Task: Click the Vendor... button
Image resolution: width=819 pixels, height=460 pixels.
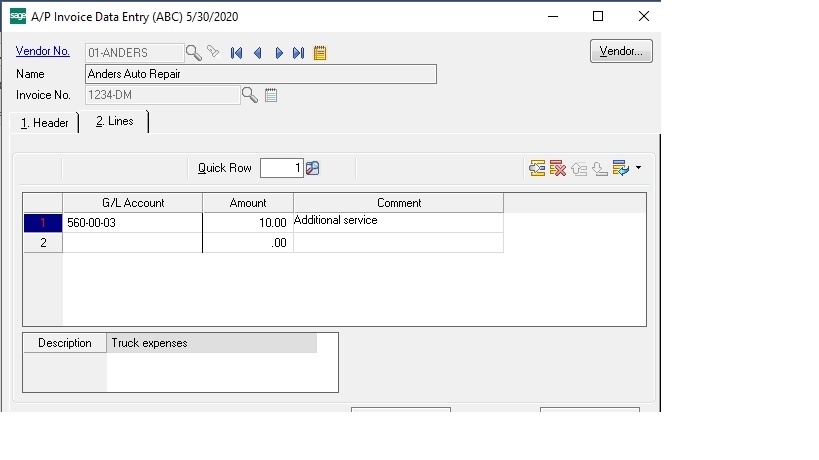Action: 621,51
